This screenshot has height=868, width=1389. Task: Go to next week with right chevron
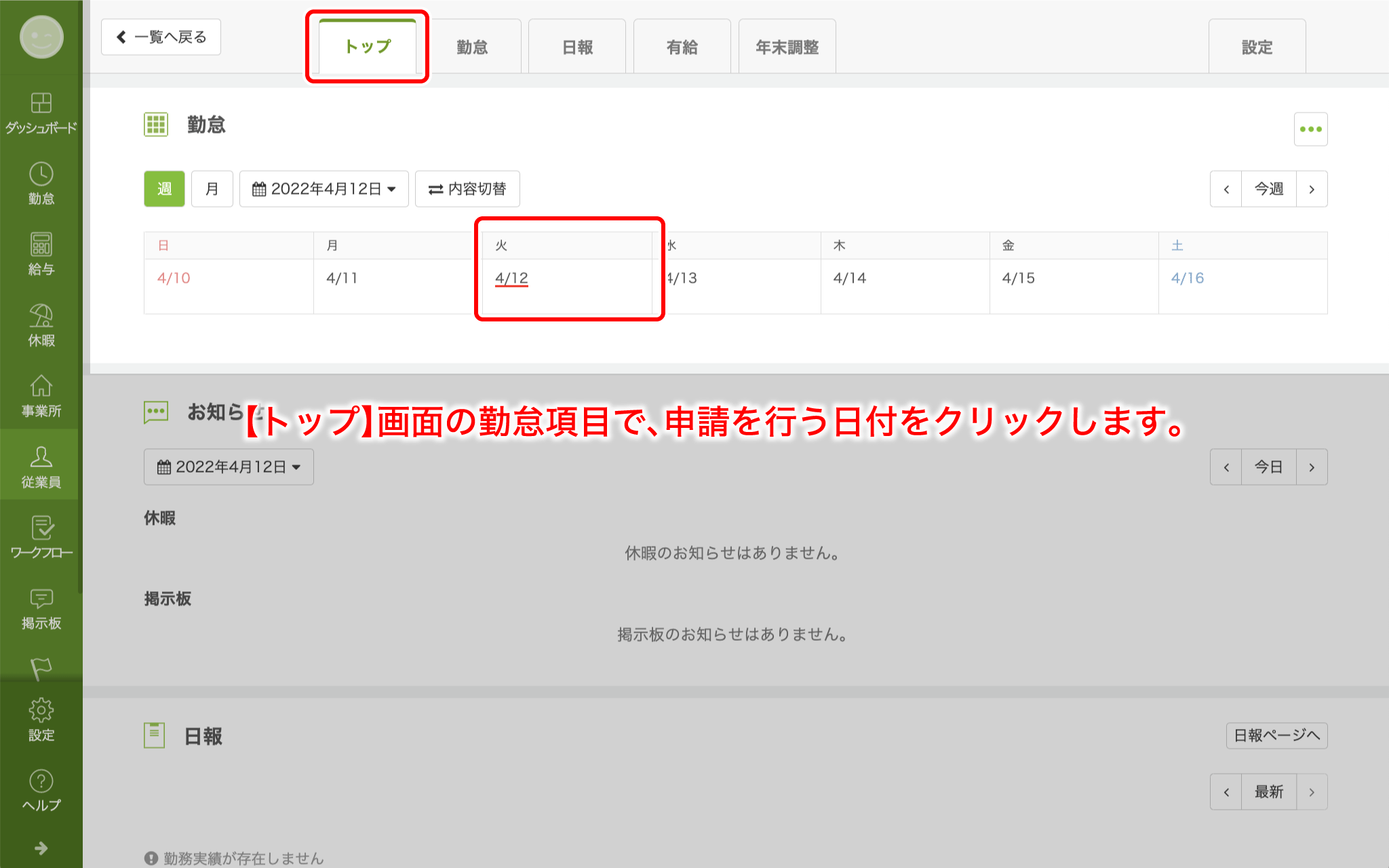pyautogui.click(x=1311, y=189)
